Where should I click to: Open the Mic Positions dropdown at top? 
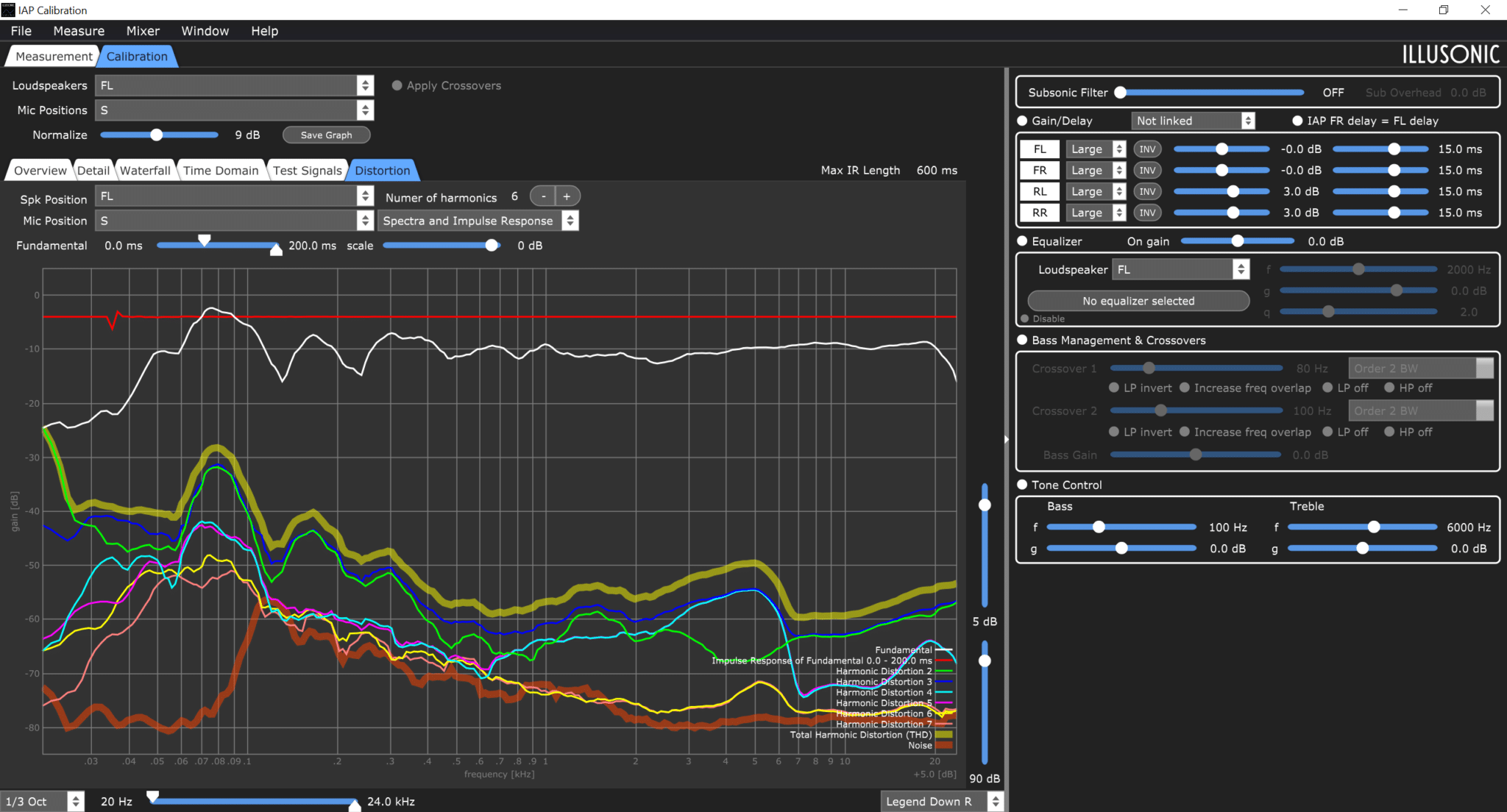tap(234, 110)
